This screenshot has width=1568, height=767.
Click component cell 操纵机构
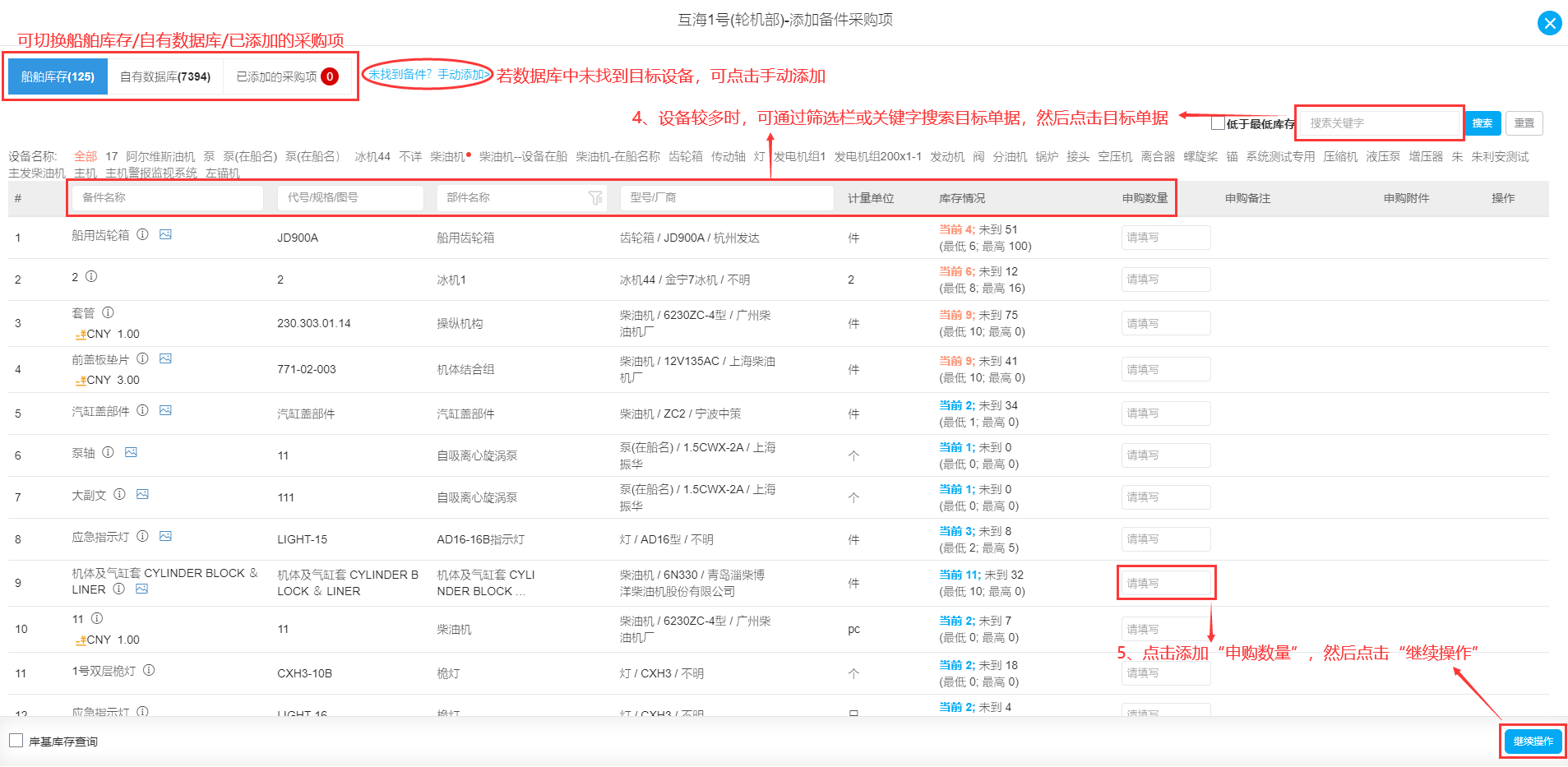(x=460, y=323)
